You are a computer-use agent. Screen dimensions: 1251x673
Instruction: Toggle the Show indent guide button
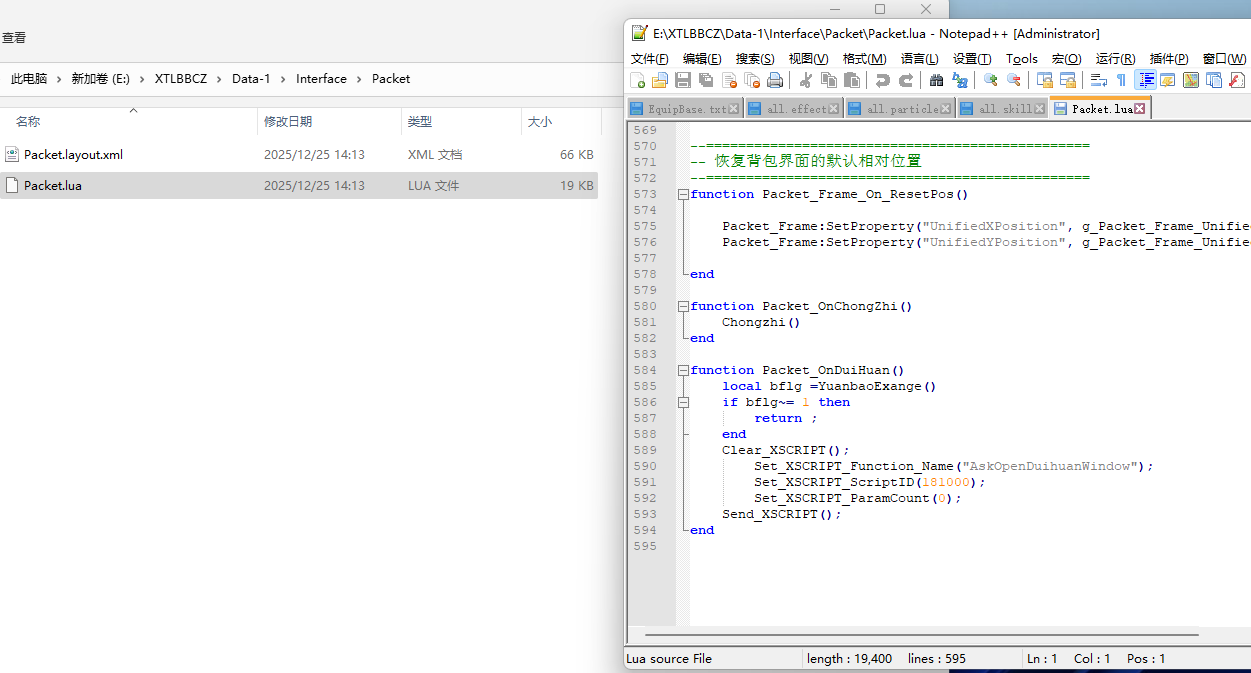point(1146,80)
